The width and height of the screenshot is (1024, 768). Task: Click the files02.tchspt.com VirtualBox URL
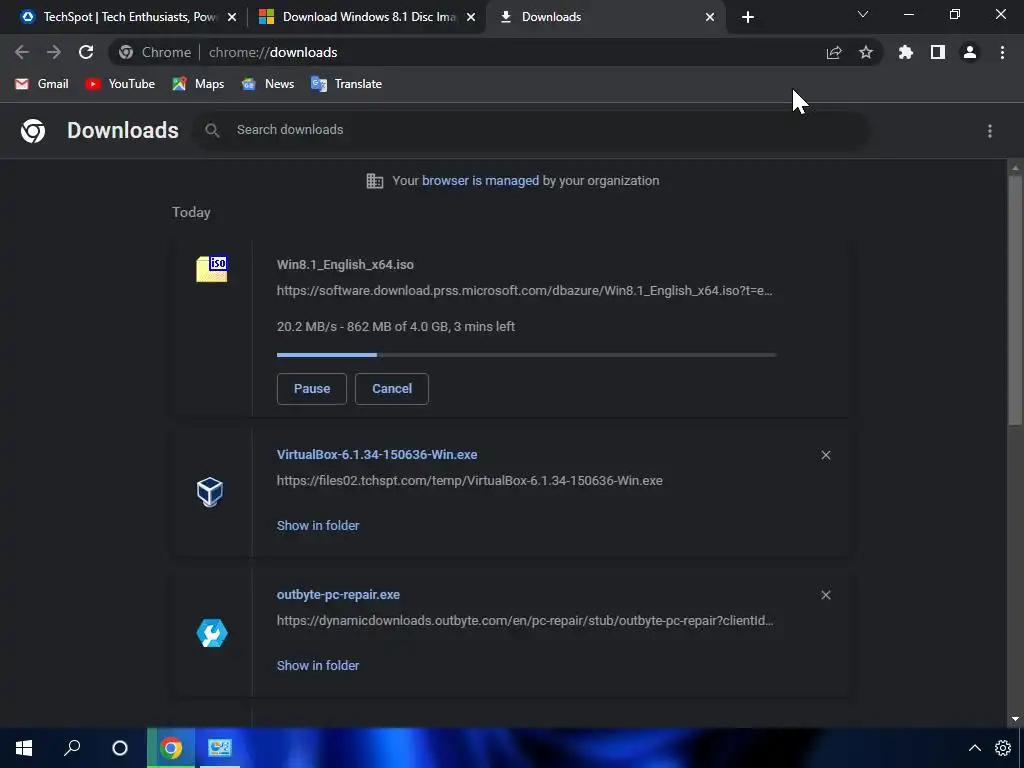tap(470, 481)
